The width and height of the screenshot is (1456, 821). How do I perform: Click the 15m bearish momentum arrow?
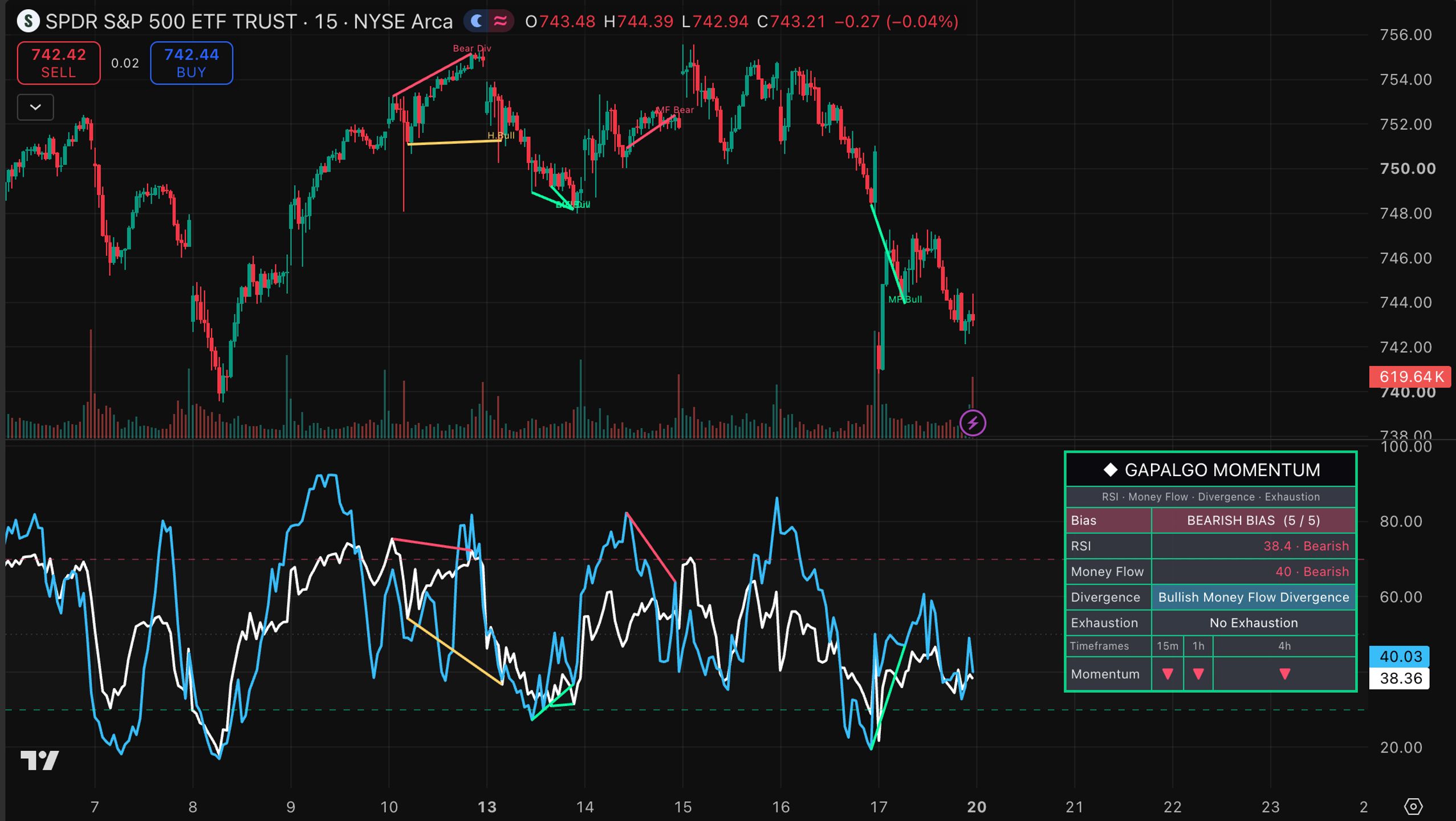point(1167,674)
